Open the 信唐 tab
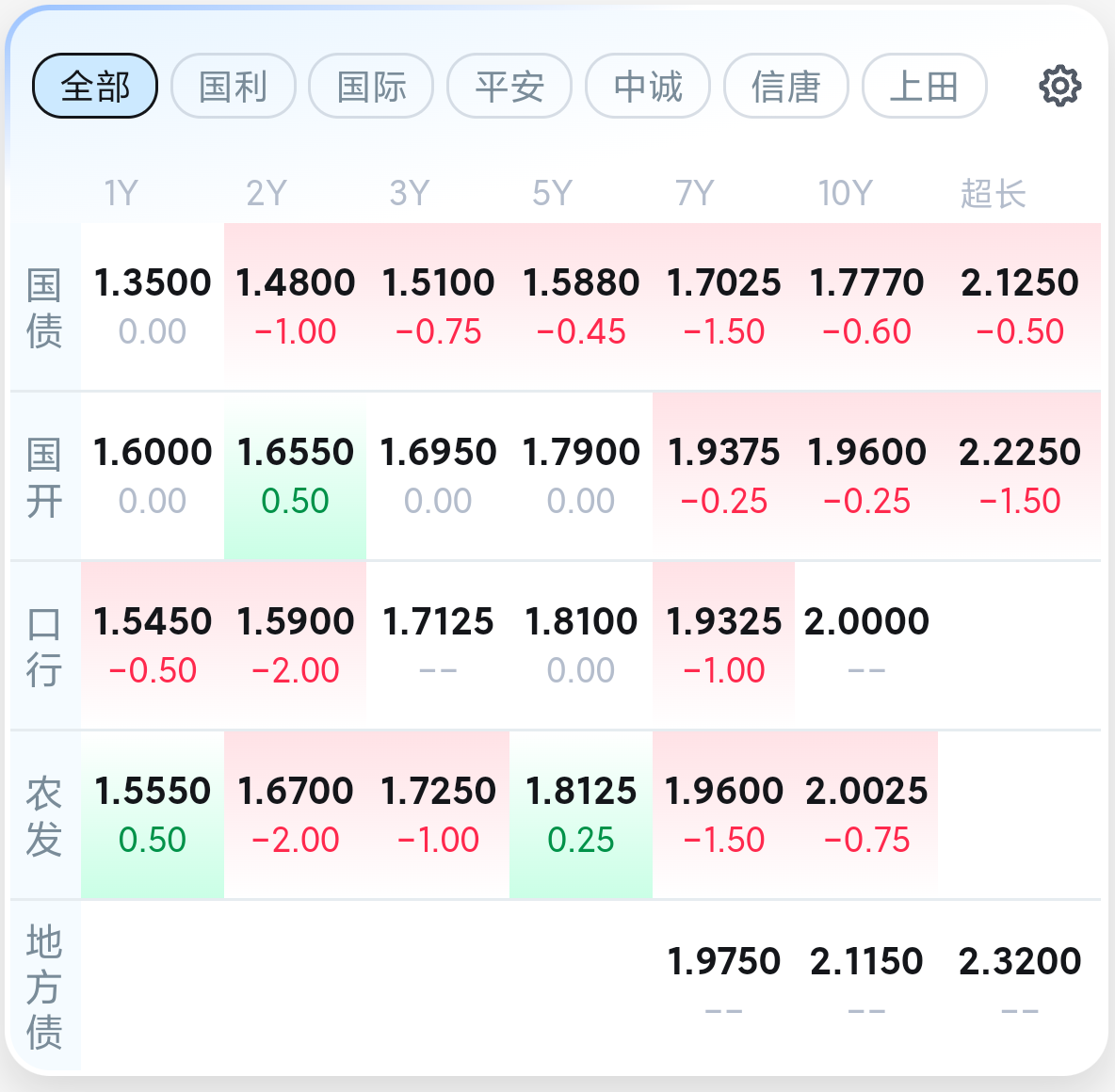Viewport: 1115px width, 1092px height. tap(786, 86)
